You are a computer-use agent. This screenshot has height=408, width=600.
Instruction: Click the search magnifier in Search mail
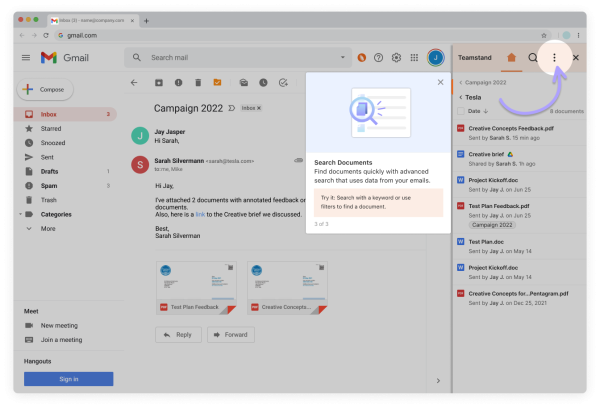137,57
